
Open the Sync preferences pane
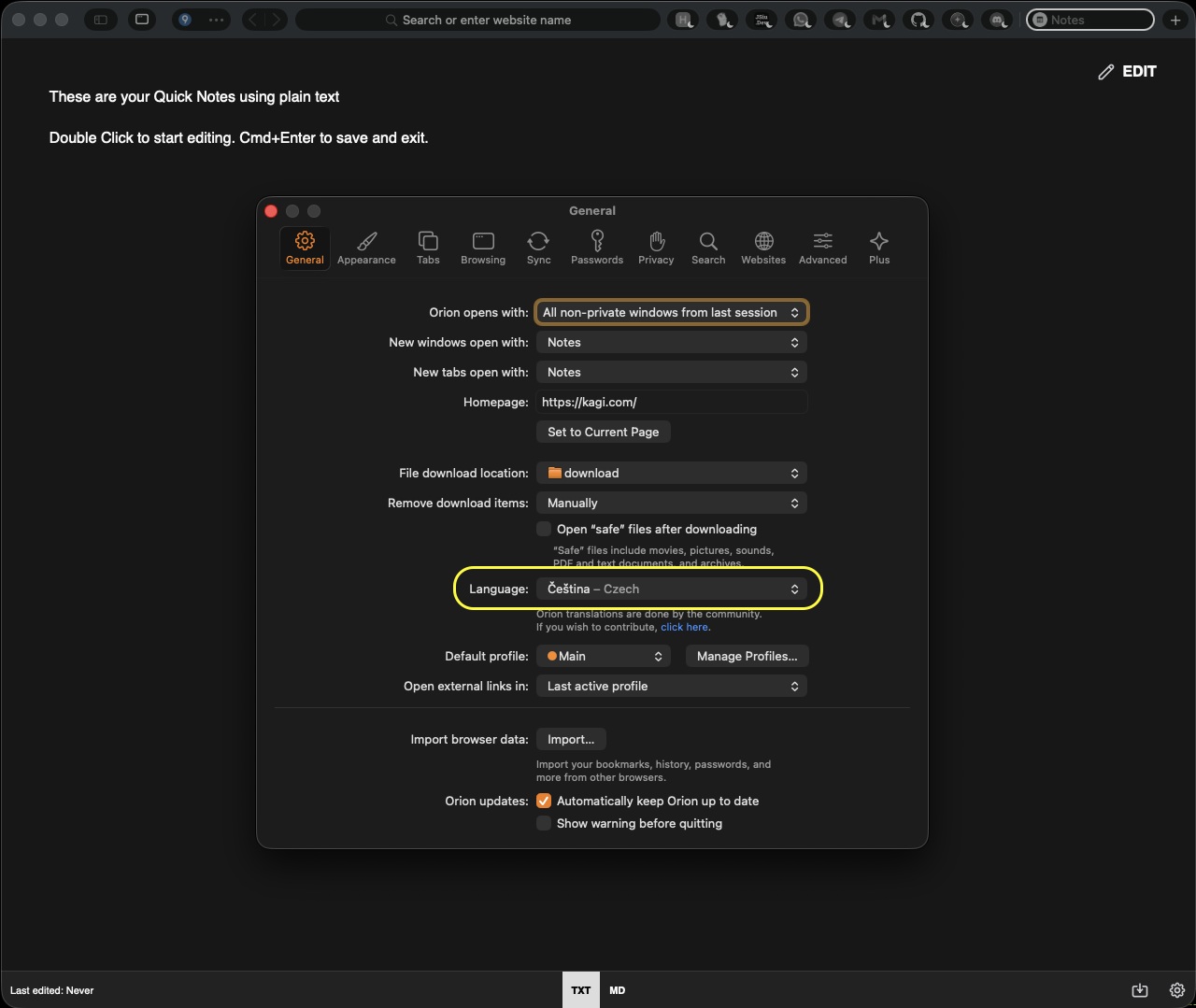coord(538,248)
